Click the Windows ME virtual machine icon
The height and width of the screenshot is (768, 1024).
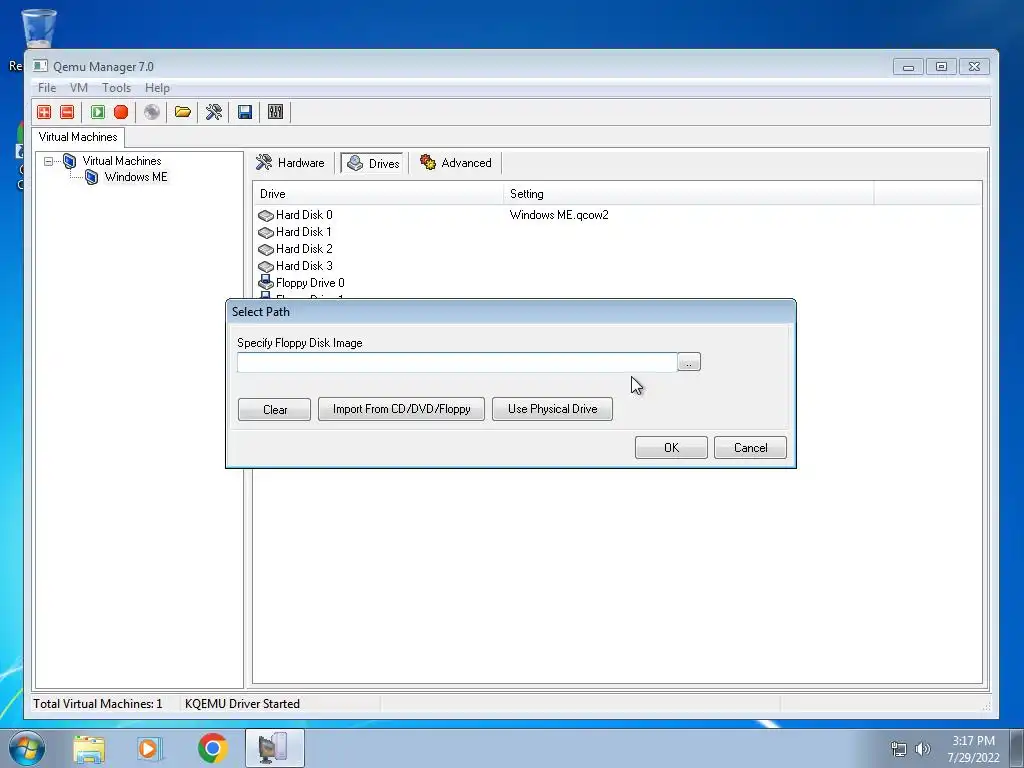click(x=91, y=177)
